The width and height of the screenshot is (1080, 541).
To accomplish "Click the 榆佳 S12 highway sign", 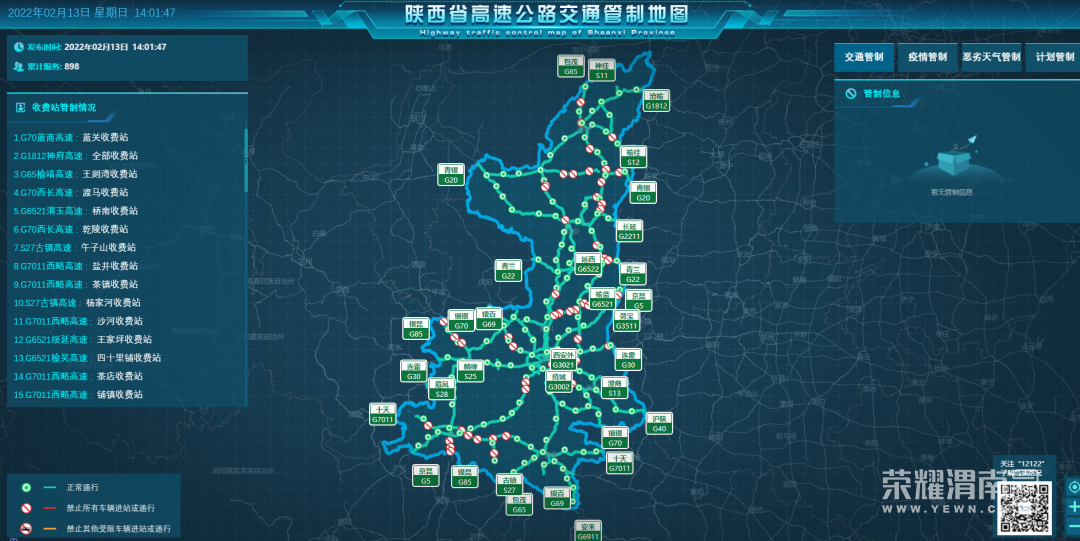I will 633,157.
